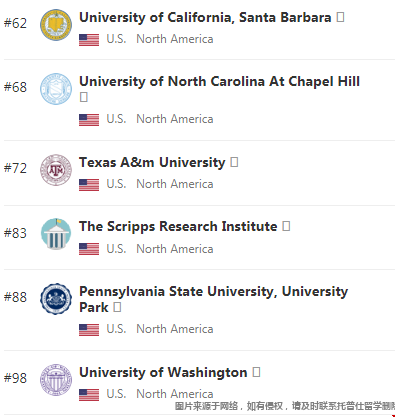Select the #83 ranking number

[15, 233]
